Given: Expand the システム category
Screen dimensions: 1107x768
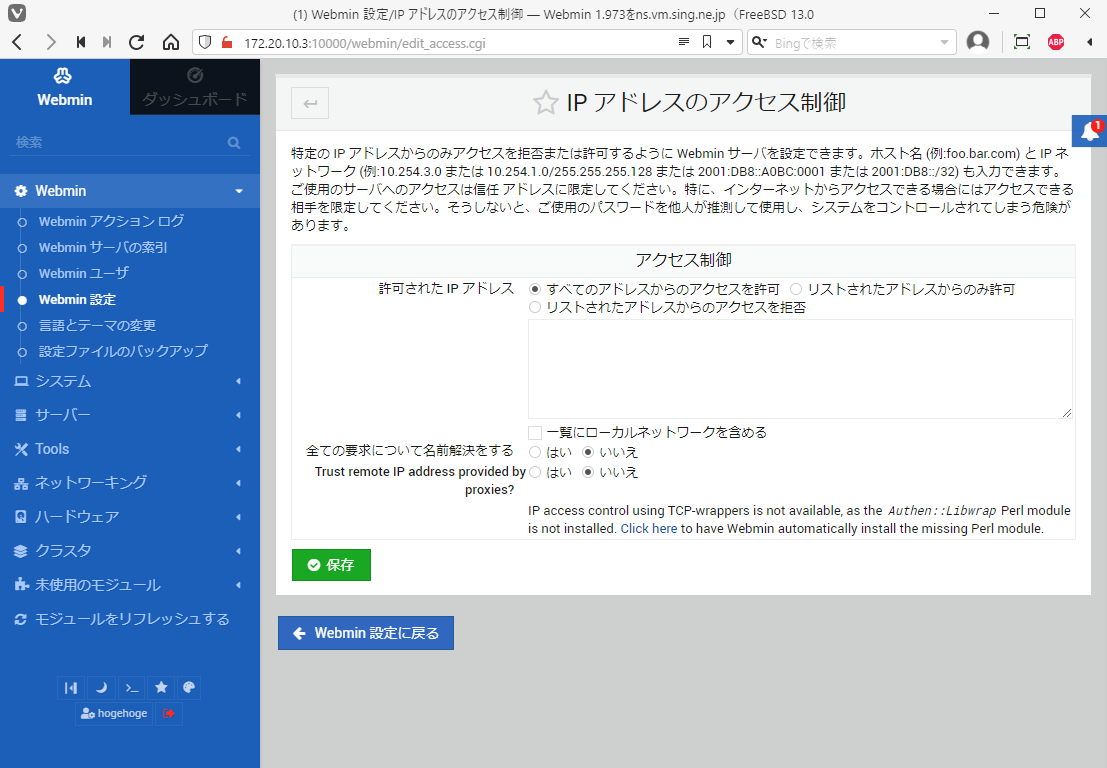Looking at the screenshot, I should (130, 381).
